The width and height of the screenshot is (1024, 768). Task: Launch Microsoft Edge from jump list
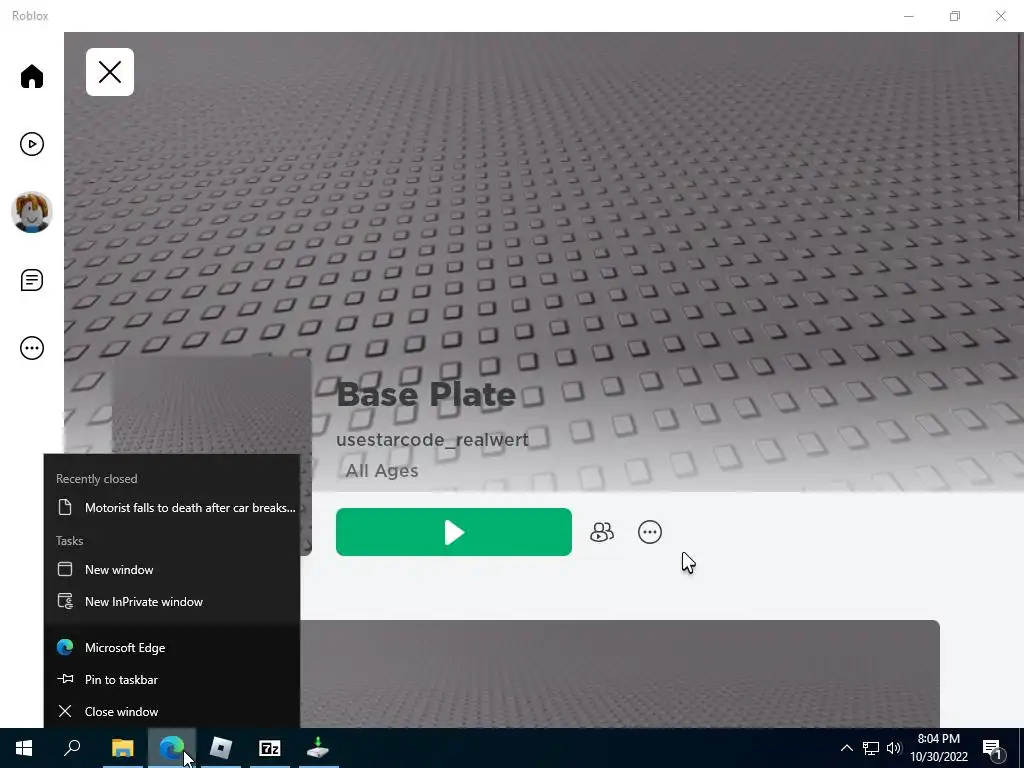click(x=172, y=647)
